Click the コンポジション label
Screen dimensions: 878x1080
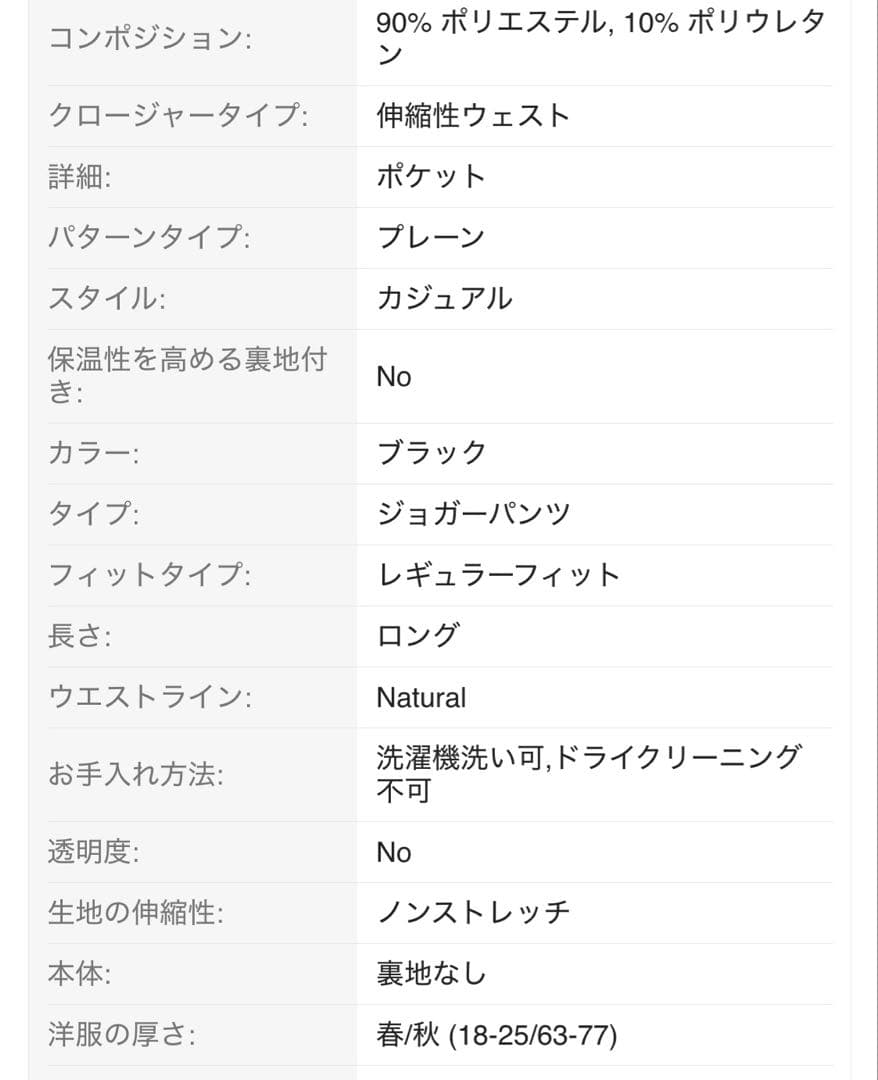coord(150,38)
